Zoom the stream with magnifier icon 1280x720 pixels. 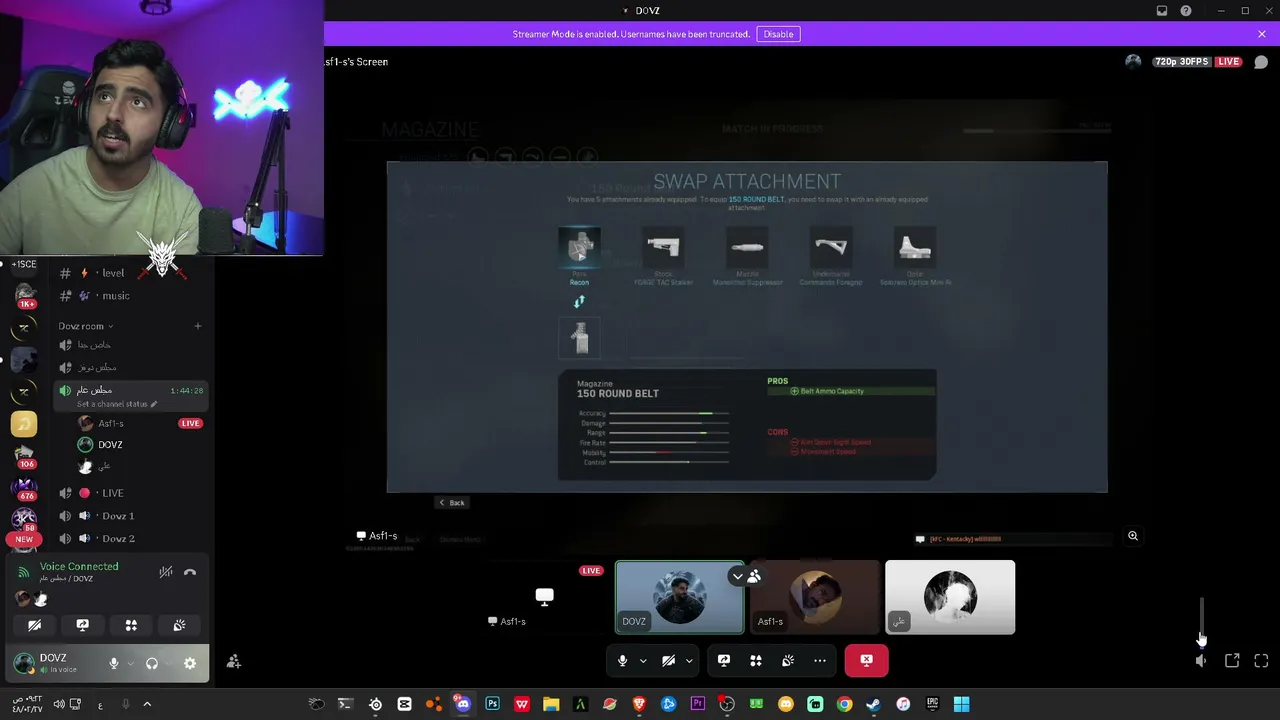[1133, 536]
